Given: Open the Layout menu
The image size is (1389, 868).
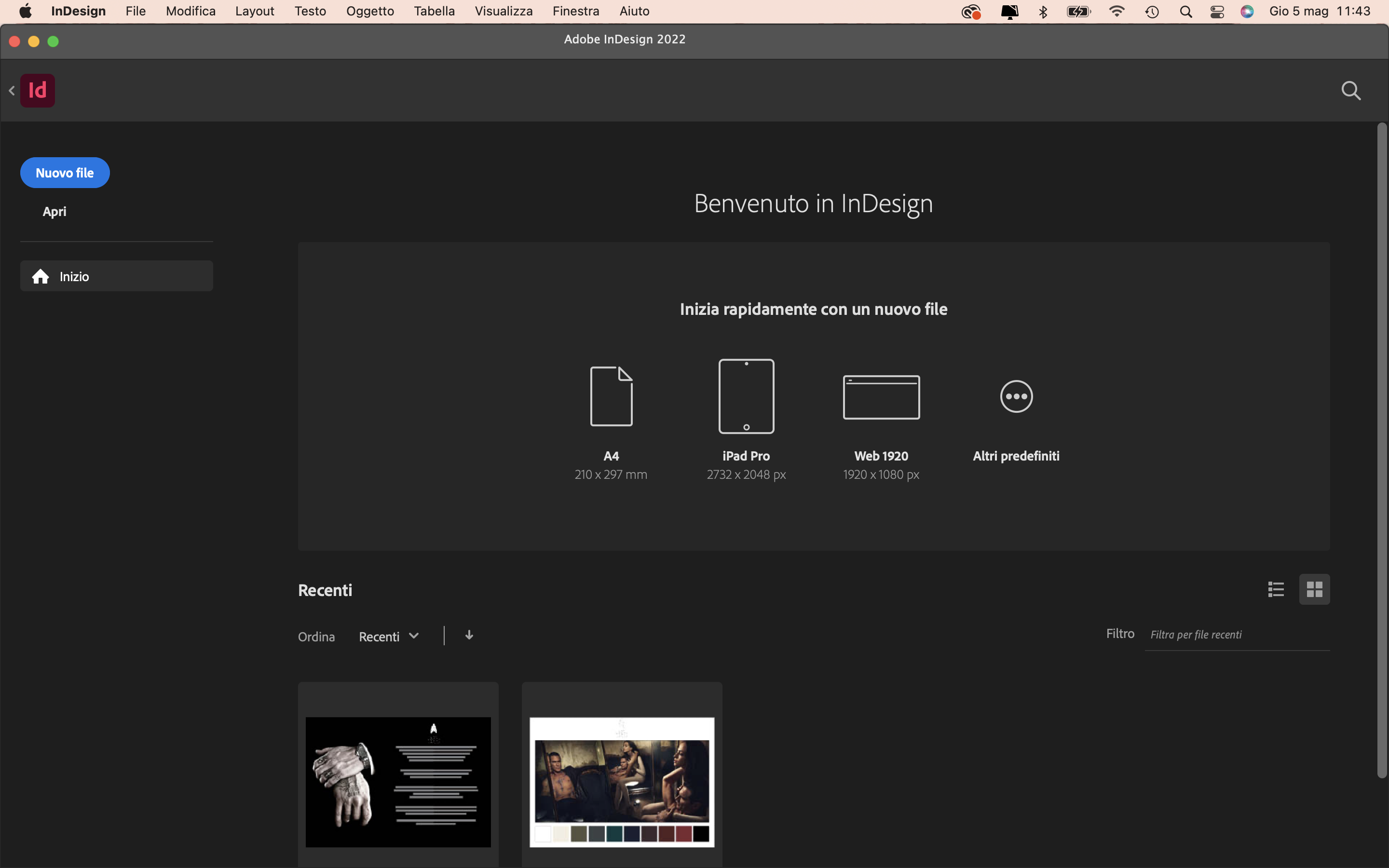Looking at the screenshot, I should (255, 11).
